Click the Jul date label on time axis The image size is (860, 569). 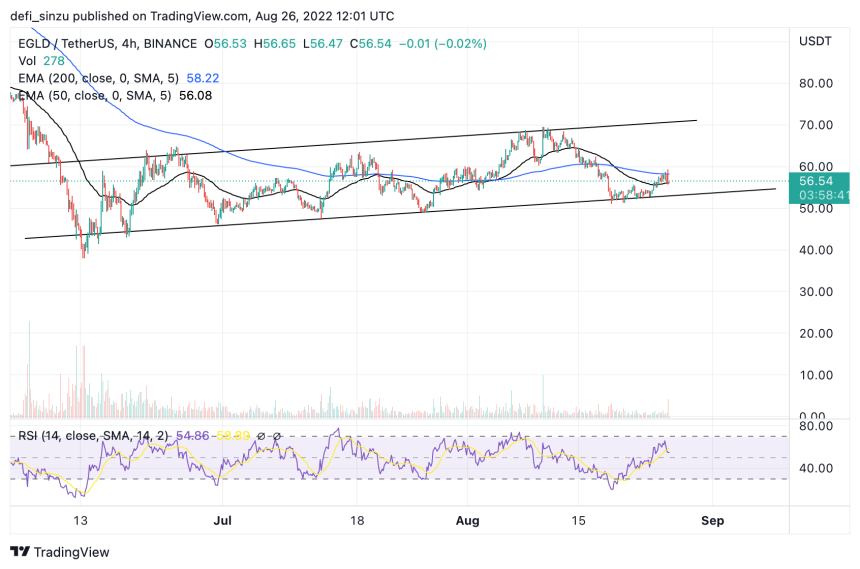[222, 520]
